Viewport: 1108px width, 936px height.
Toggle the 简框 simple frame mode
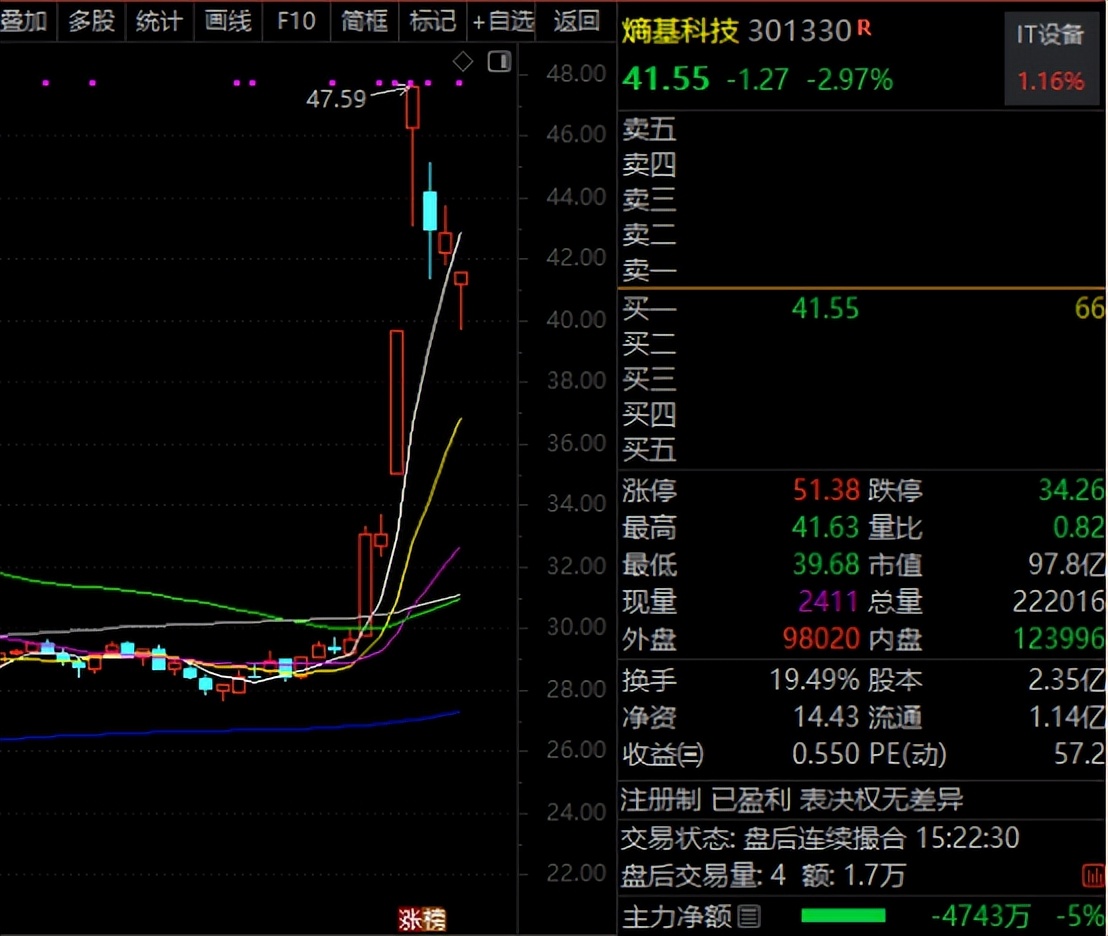point(364,20)
